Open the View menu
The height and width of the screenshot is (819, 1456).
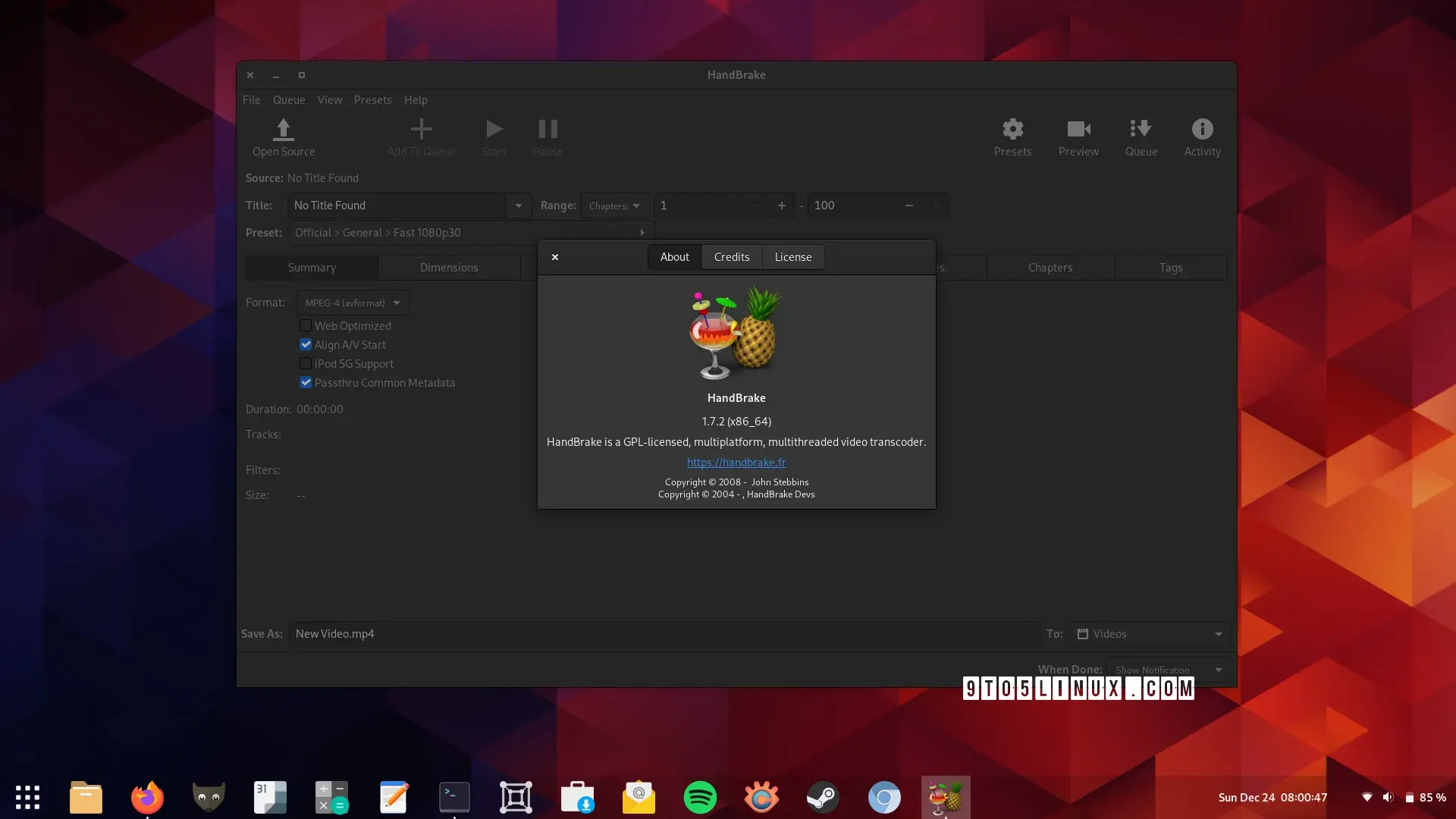tap(330, 100)
